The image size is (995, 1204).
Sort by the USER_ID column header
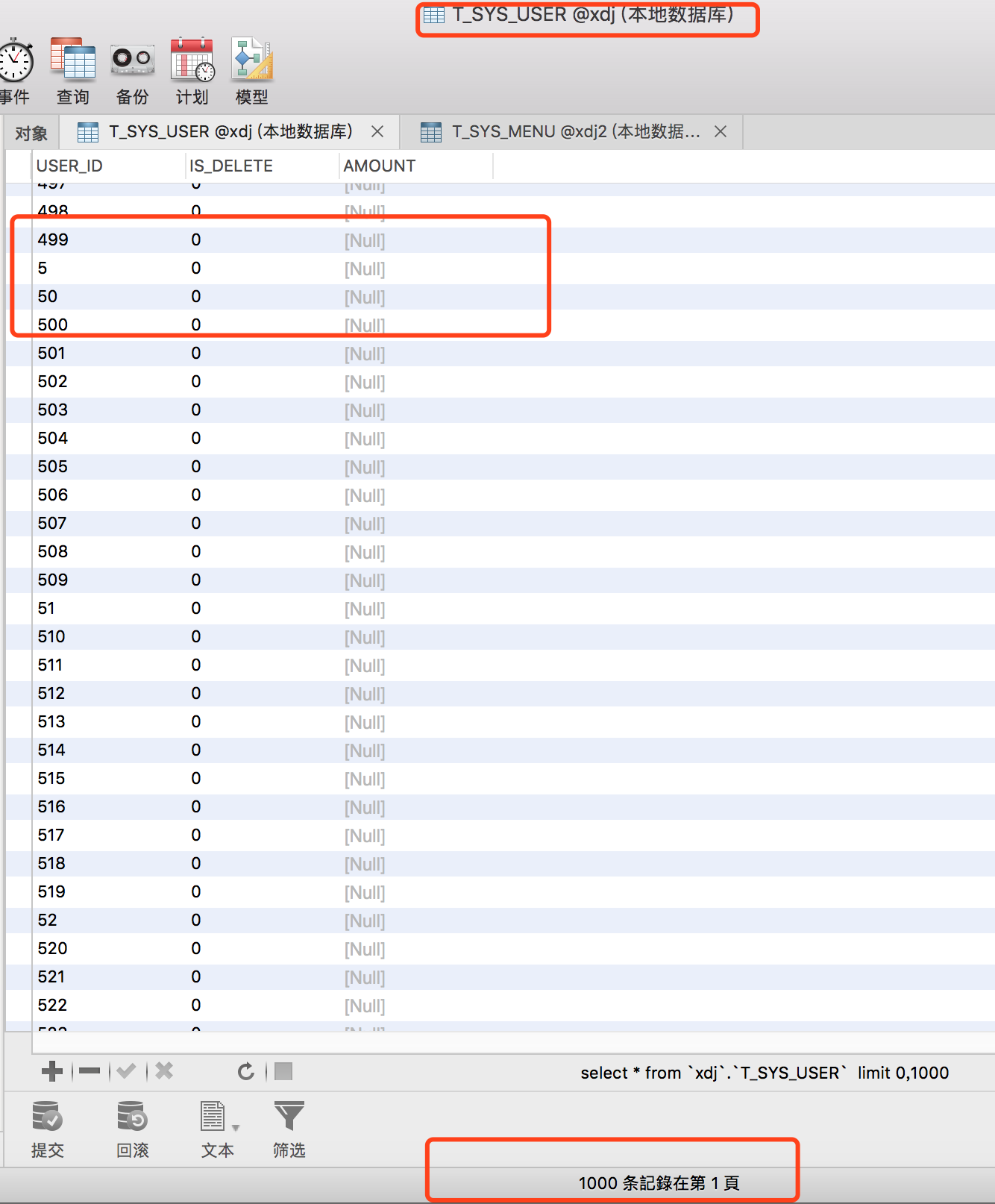108,166
